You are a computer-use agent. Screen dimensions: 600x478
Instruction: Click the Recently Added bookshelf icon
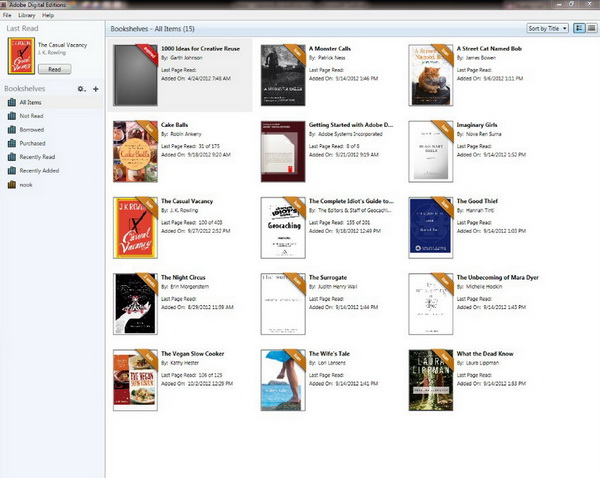tap(11, 171)
